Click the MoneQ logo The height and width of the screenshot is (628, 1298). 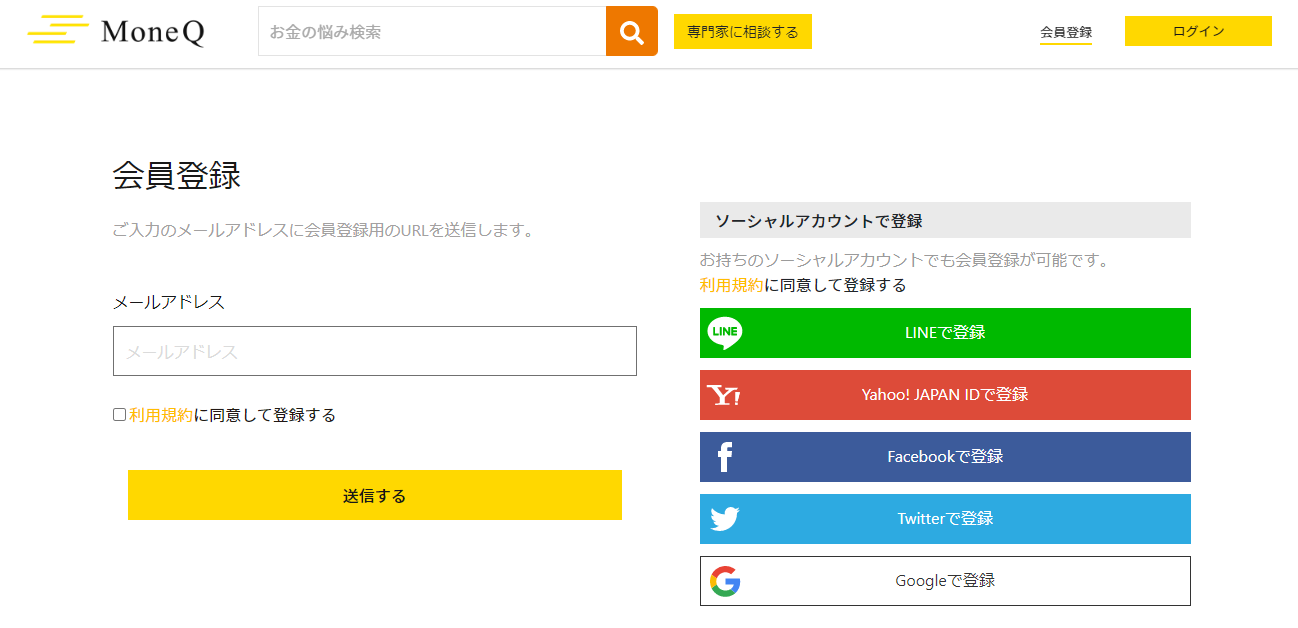click(x=116, y=31)
